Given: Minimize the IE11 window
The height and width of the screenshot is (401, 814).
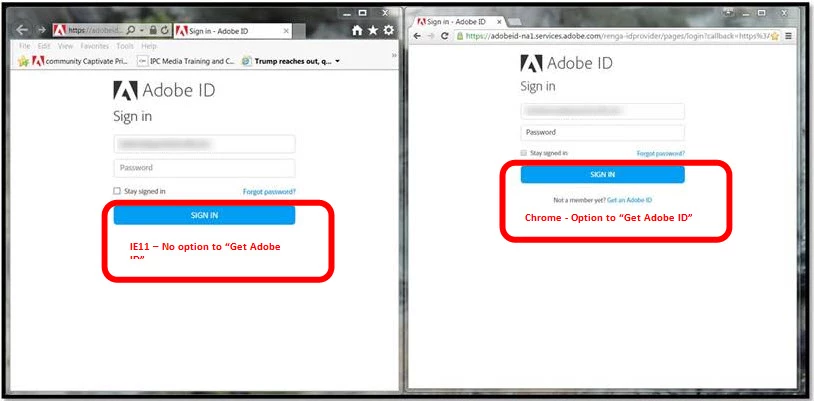Looking at the screenshot, I should (347, 13).
